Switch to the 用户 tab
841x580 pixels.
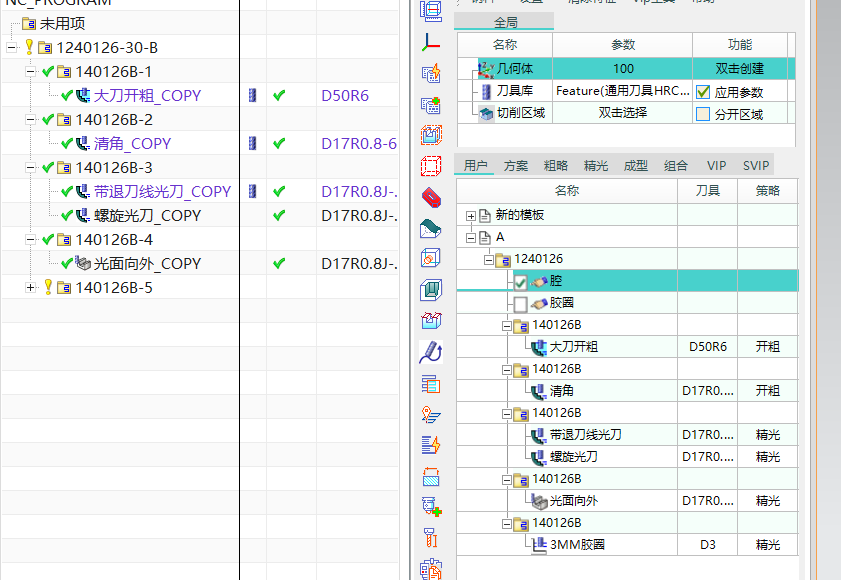tap(475, 166)
